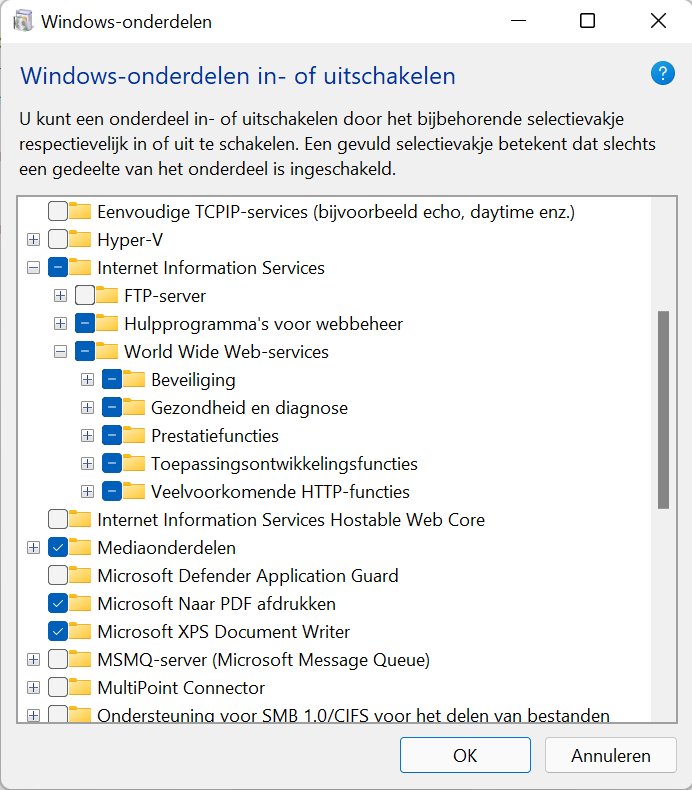This screenshot has width=692, height=790.
Task: Confirm changes with the OK button
Action: pos(465,755)
